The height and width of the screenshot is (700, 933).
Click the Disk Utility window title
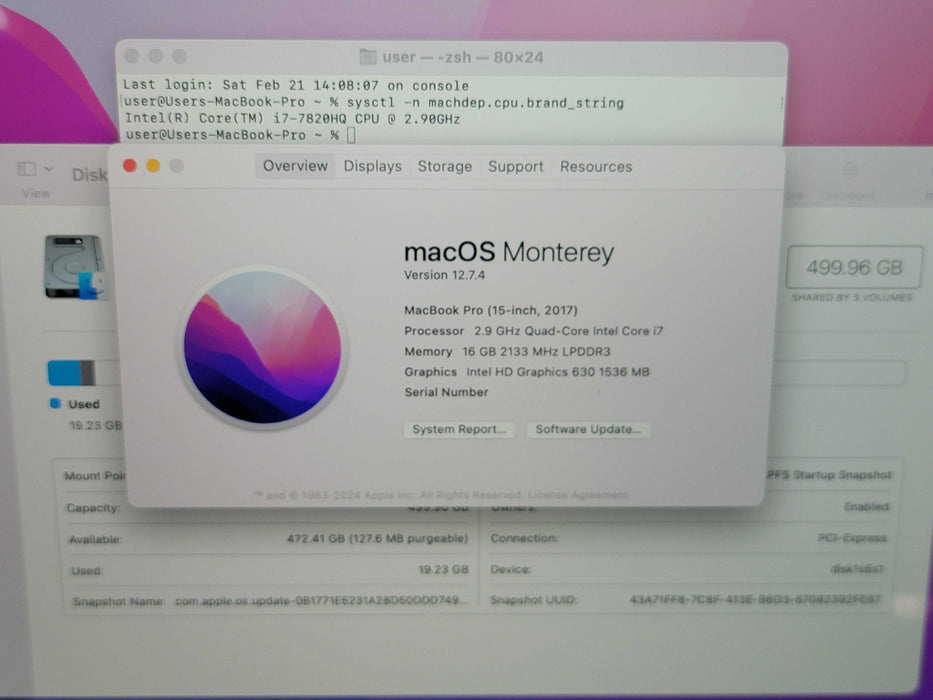(x=89, y=175)
